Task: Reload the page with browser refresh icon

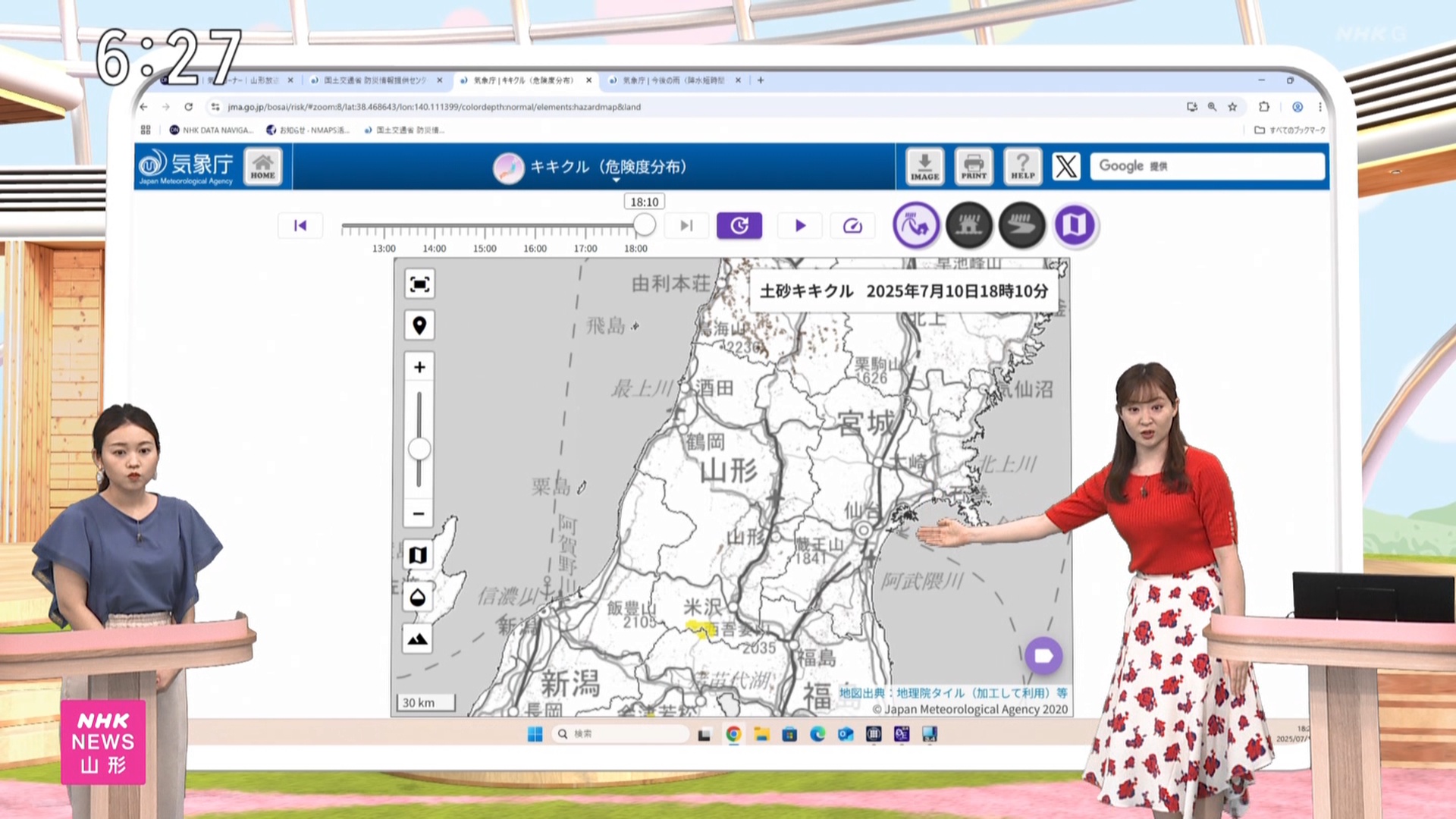Action: click(188, 107)
